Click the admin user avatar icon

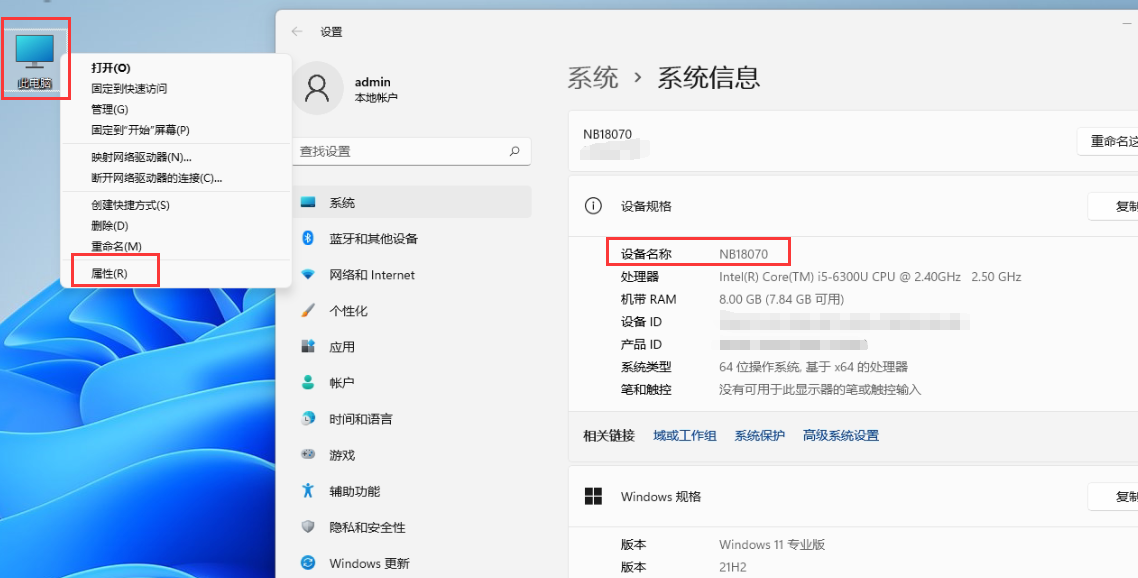[317, 89]
